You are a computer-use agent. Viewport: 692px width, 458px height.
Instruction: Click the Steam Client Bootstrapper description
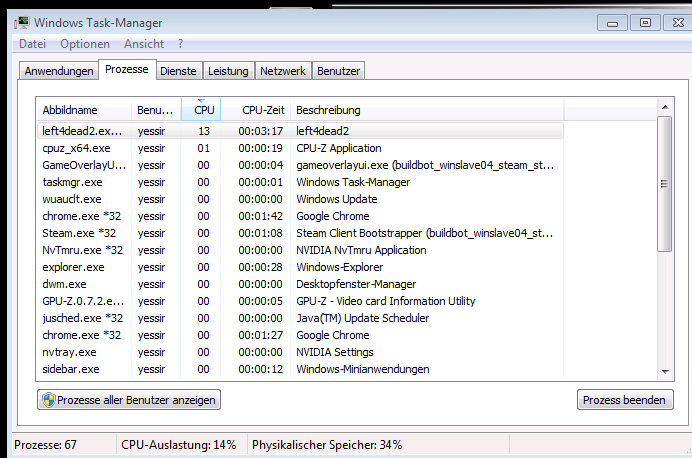pyautogui.click(x=425, y=233)
